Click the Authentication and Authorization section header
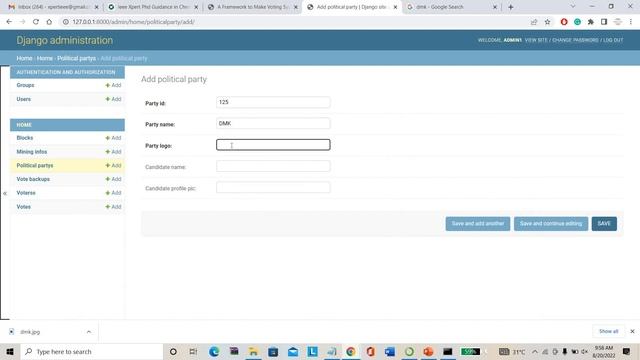Screen dimensions: 640x360 click(x=66, y=72)
